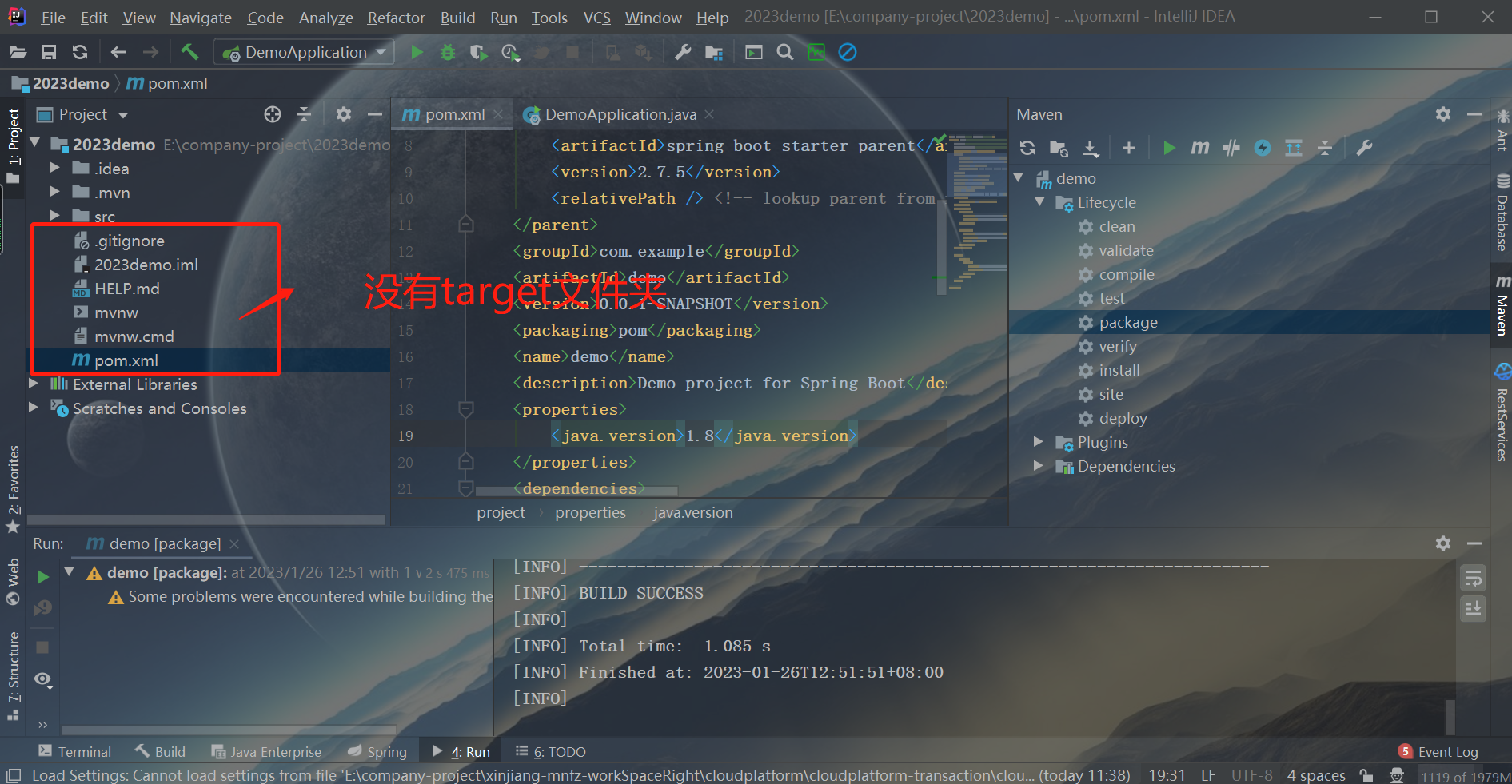Click the 'properties' breadcrumb in the editor

coord(591,513)
